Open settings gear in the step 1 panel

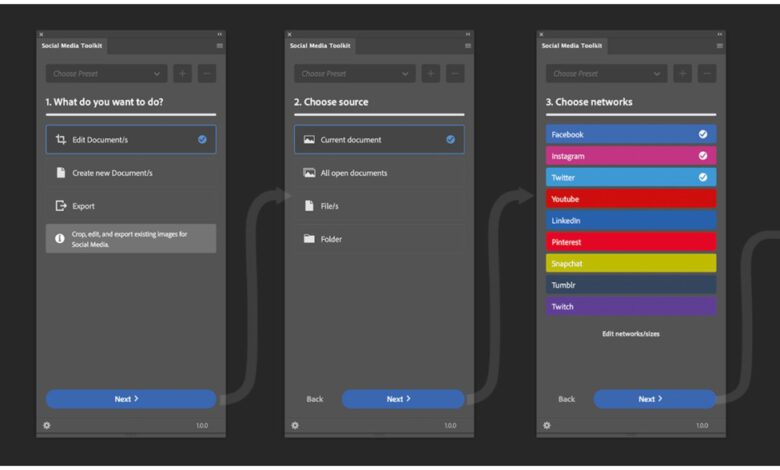[x=47, y=425]
